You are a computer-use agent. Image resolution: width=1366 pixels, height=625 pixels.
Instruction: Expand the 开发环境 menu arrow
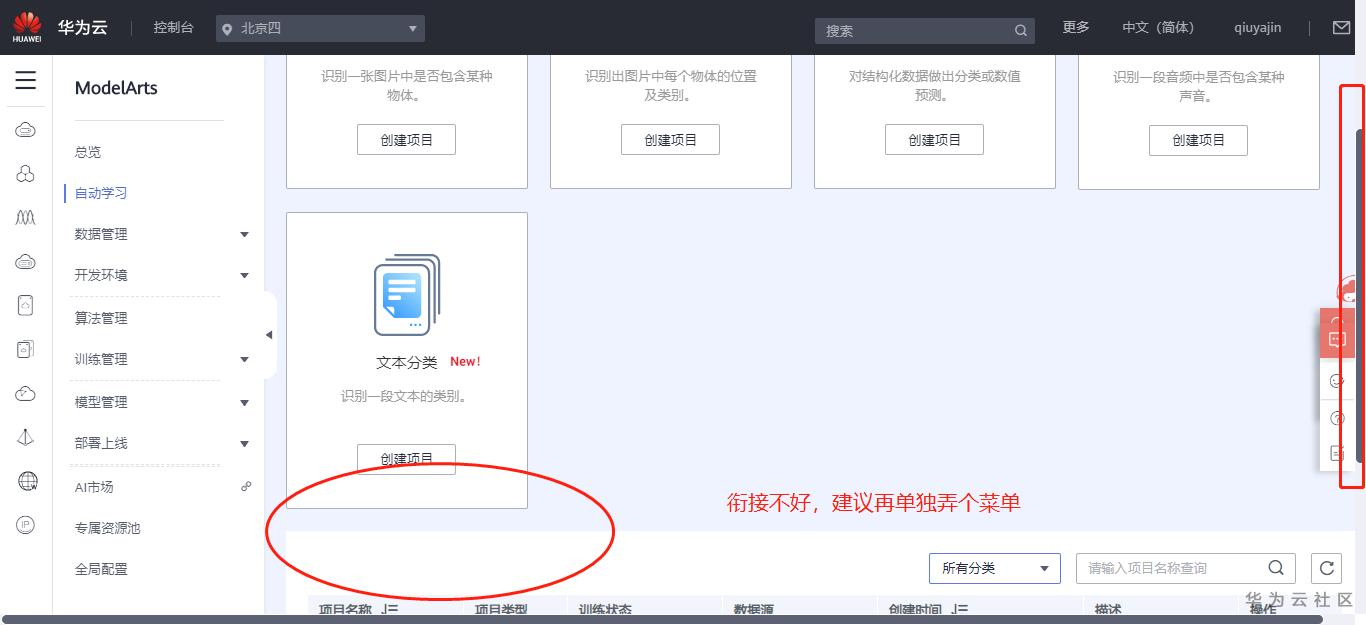coord(245,276)
